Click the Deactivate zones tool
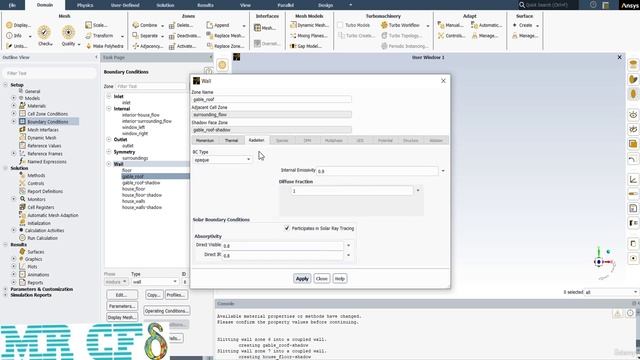The height and width of the screenshot is (360, 640). (x=184, y=36)
